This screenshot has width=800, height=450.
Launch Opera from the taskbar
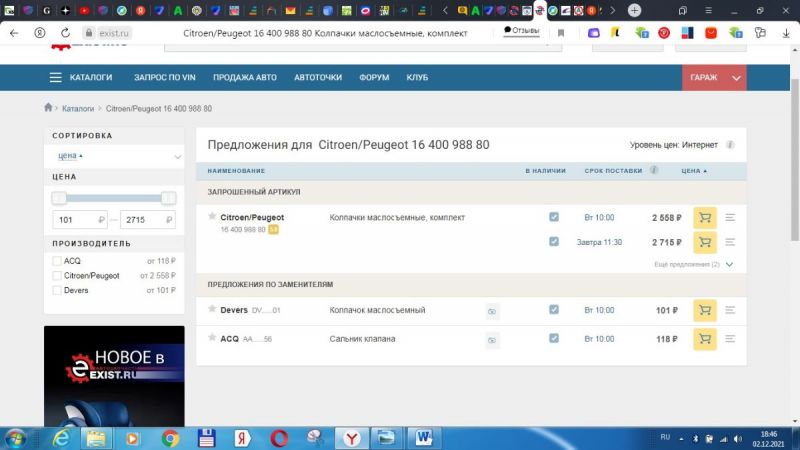(x=279, y=438)
